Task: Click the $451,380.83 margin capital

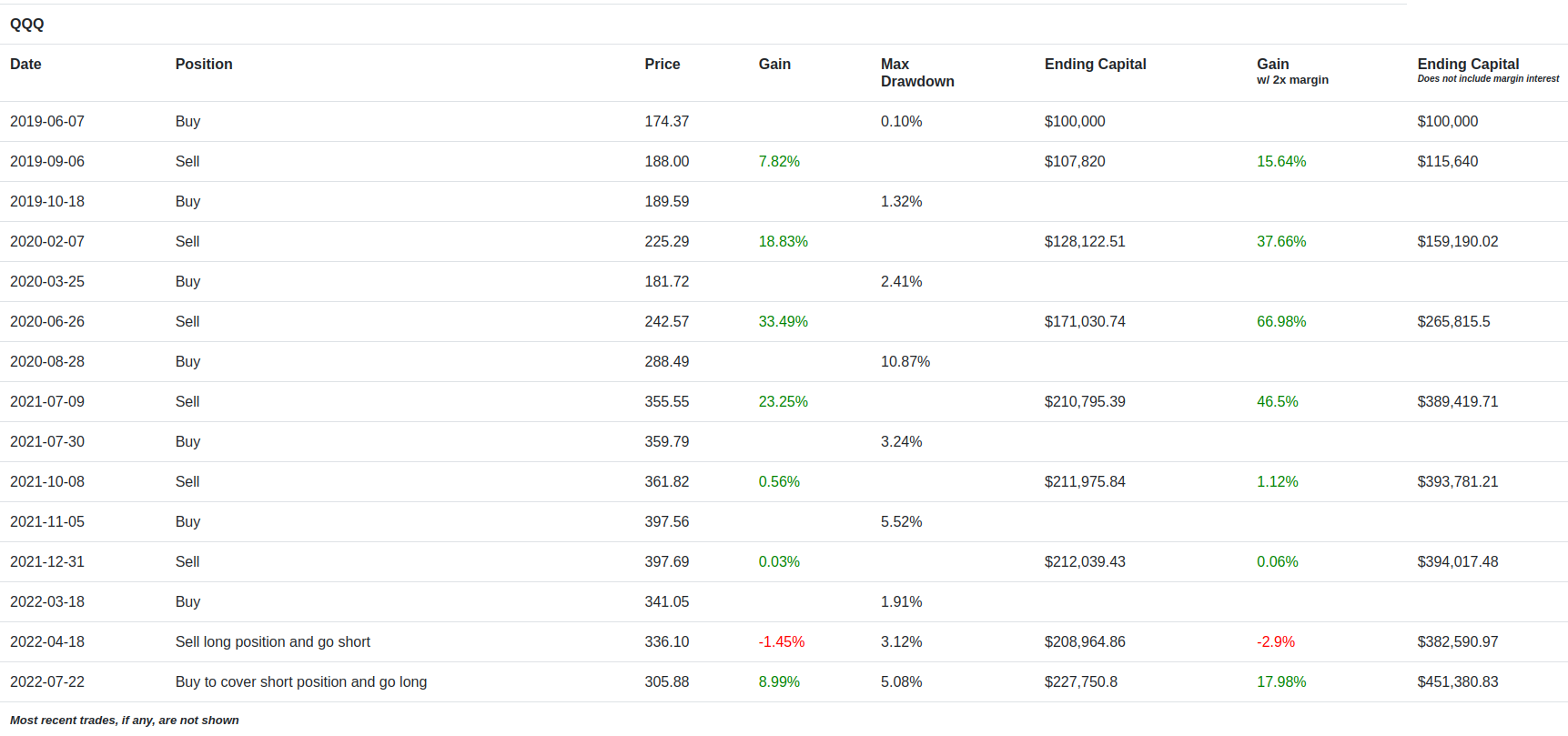Action: pos(1458,682)
